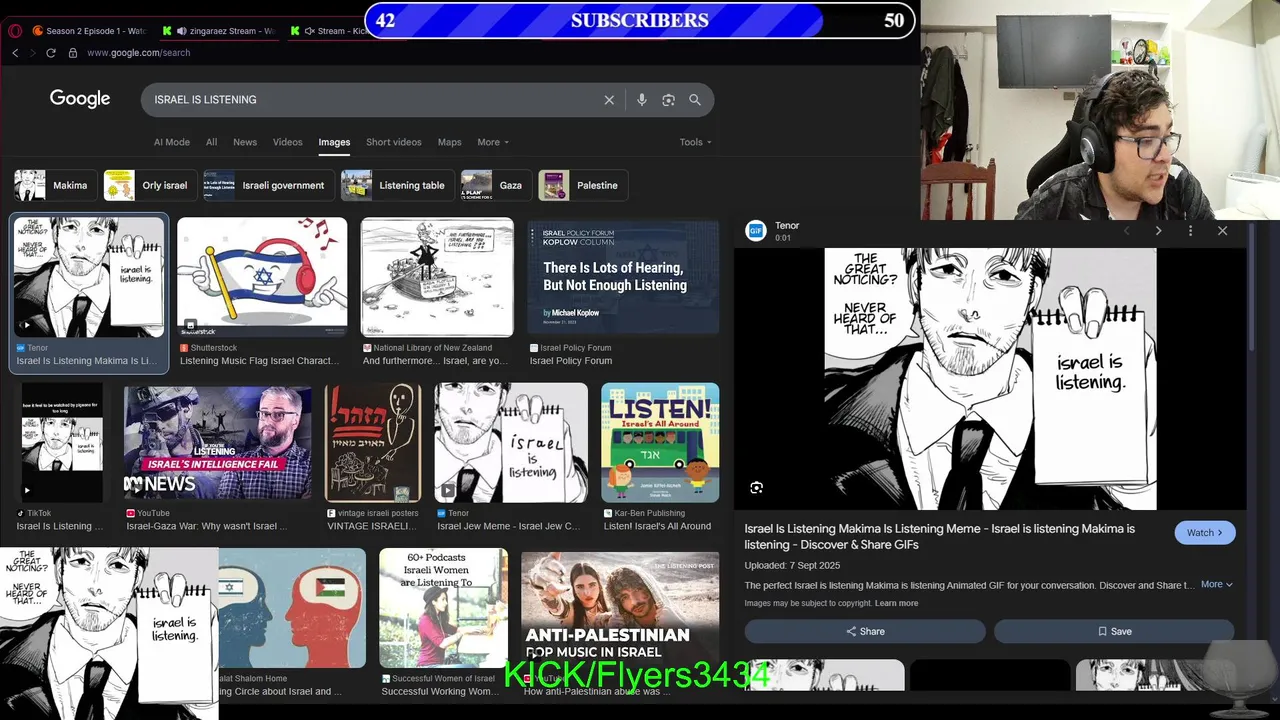Screen dimensions: 1280x720
Task: Filter by Israeli government chip
Action: tap(267, 185)
